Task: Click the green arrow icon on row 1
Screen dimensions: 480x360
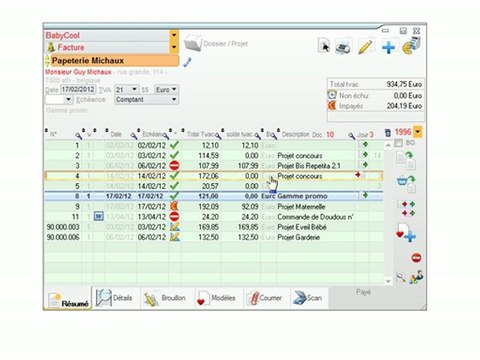Action: [363, 145]
